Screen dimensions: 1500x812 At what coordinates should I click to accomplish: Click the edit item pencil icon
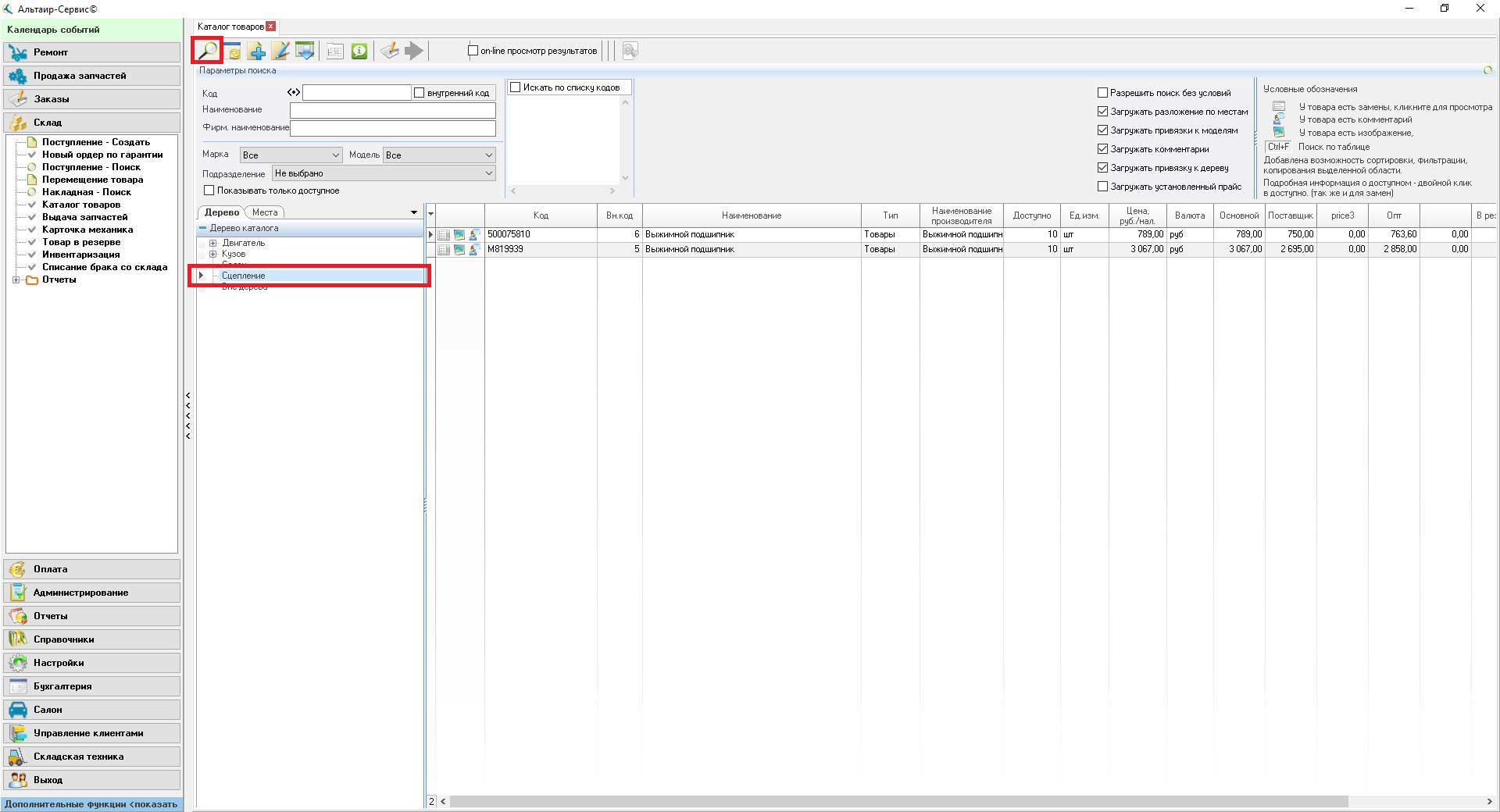pyautogui.click(x=280, y=52)
